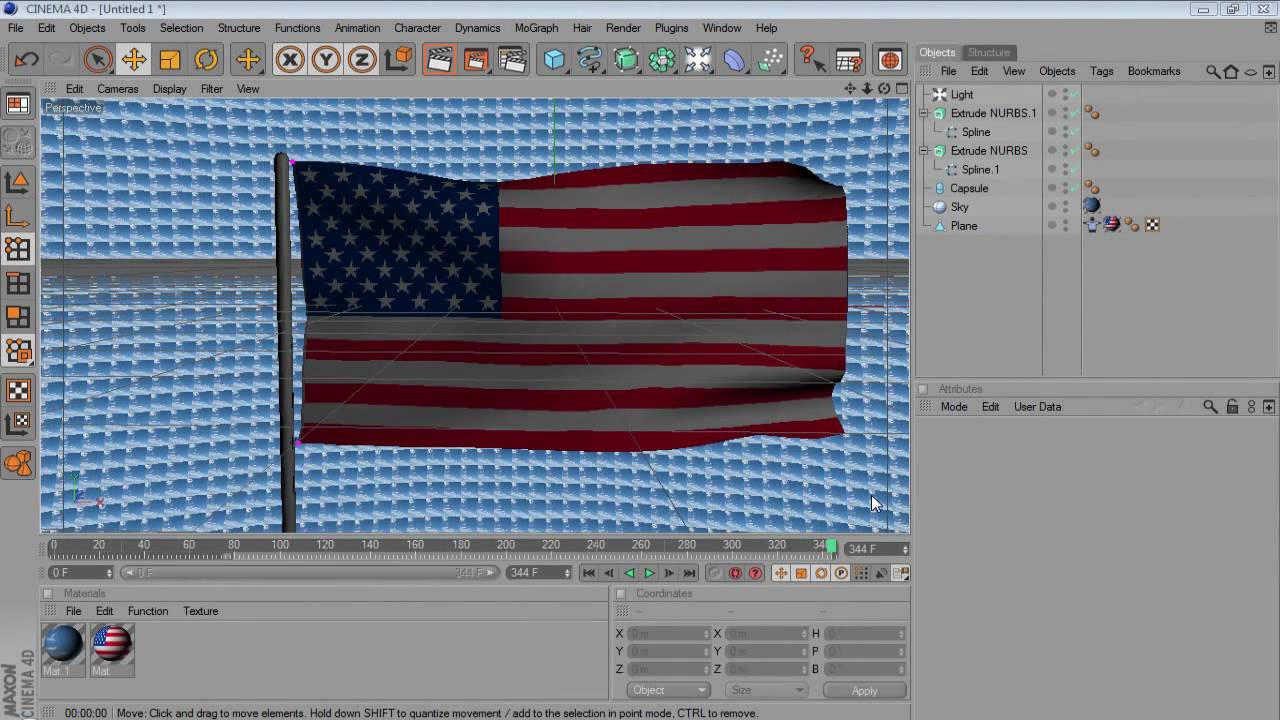Screen dimensions: 1280x720
Task: Select the Live Selection tool
Action: pyautogui.click(x=98, y=60)
